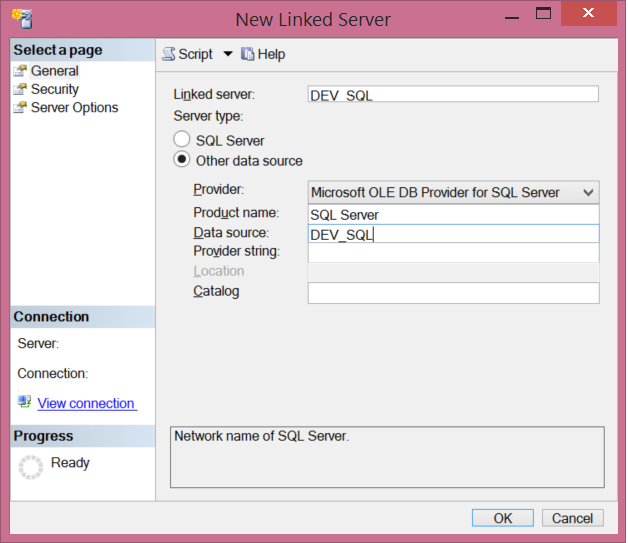The image size is (628, 543).
Task: Click the Security page icon
Action: click(20, 89)
